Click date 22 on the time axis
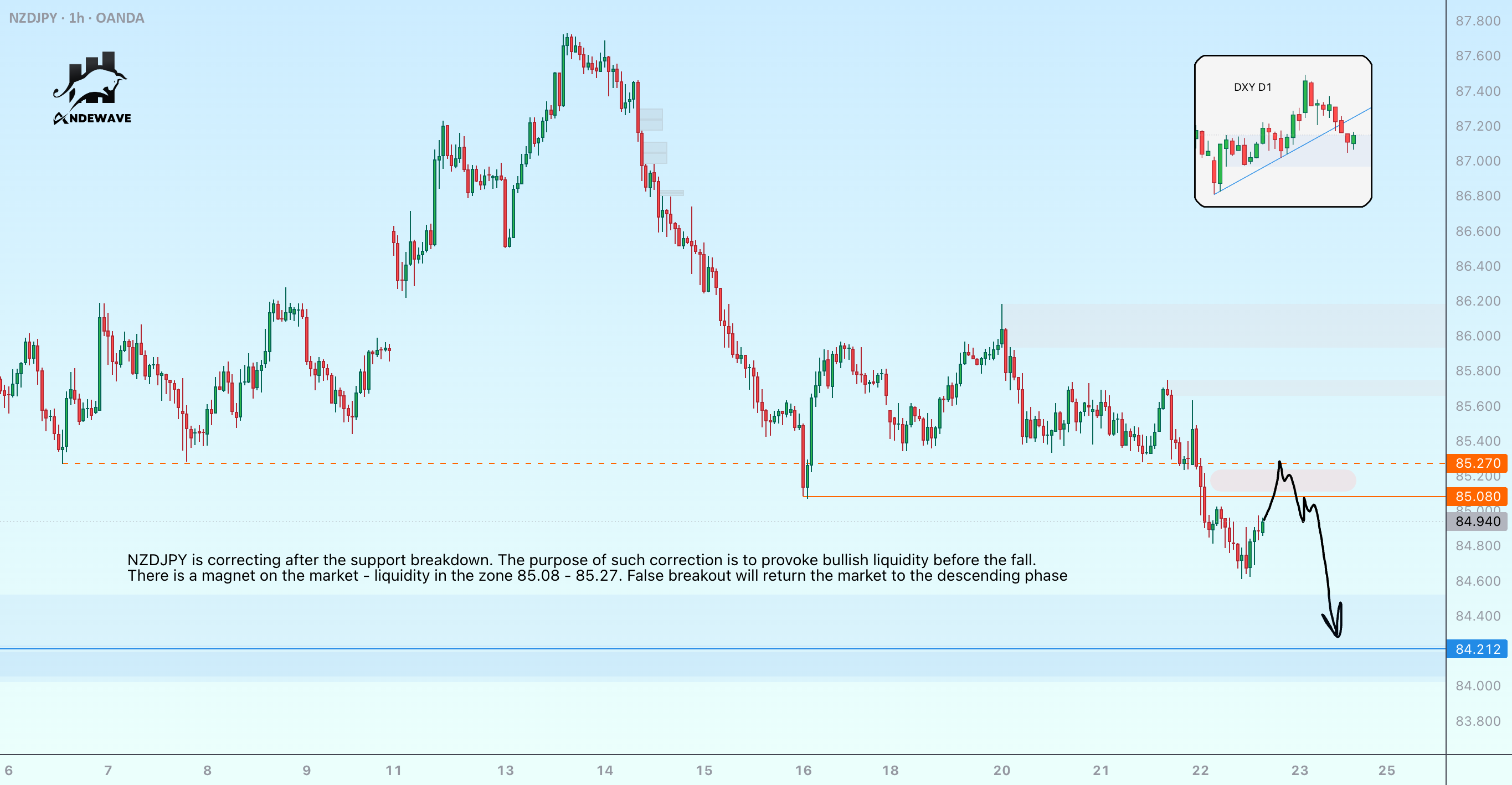 (1200, 771)
